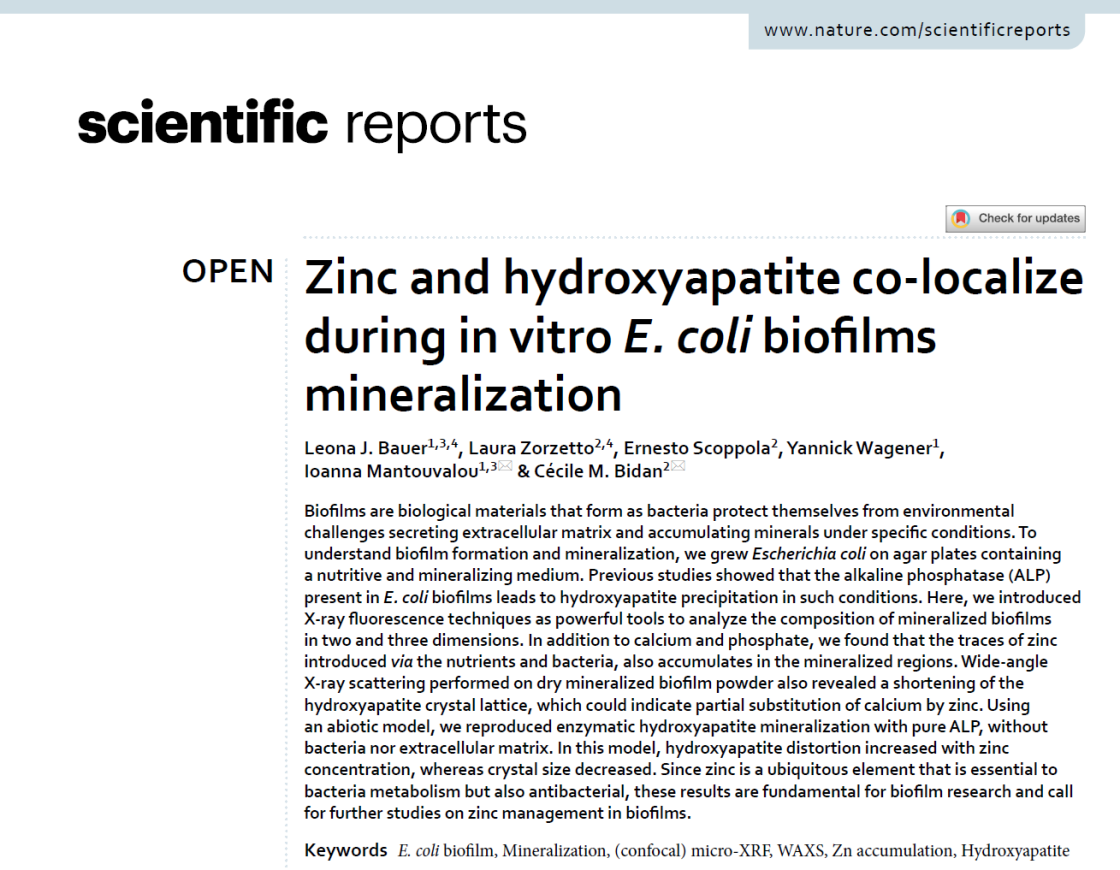Click the scientific reports journal logo
Screen dimensions: 1120x870
click(x=302, y=125)
